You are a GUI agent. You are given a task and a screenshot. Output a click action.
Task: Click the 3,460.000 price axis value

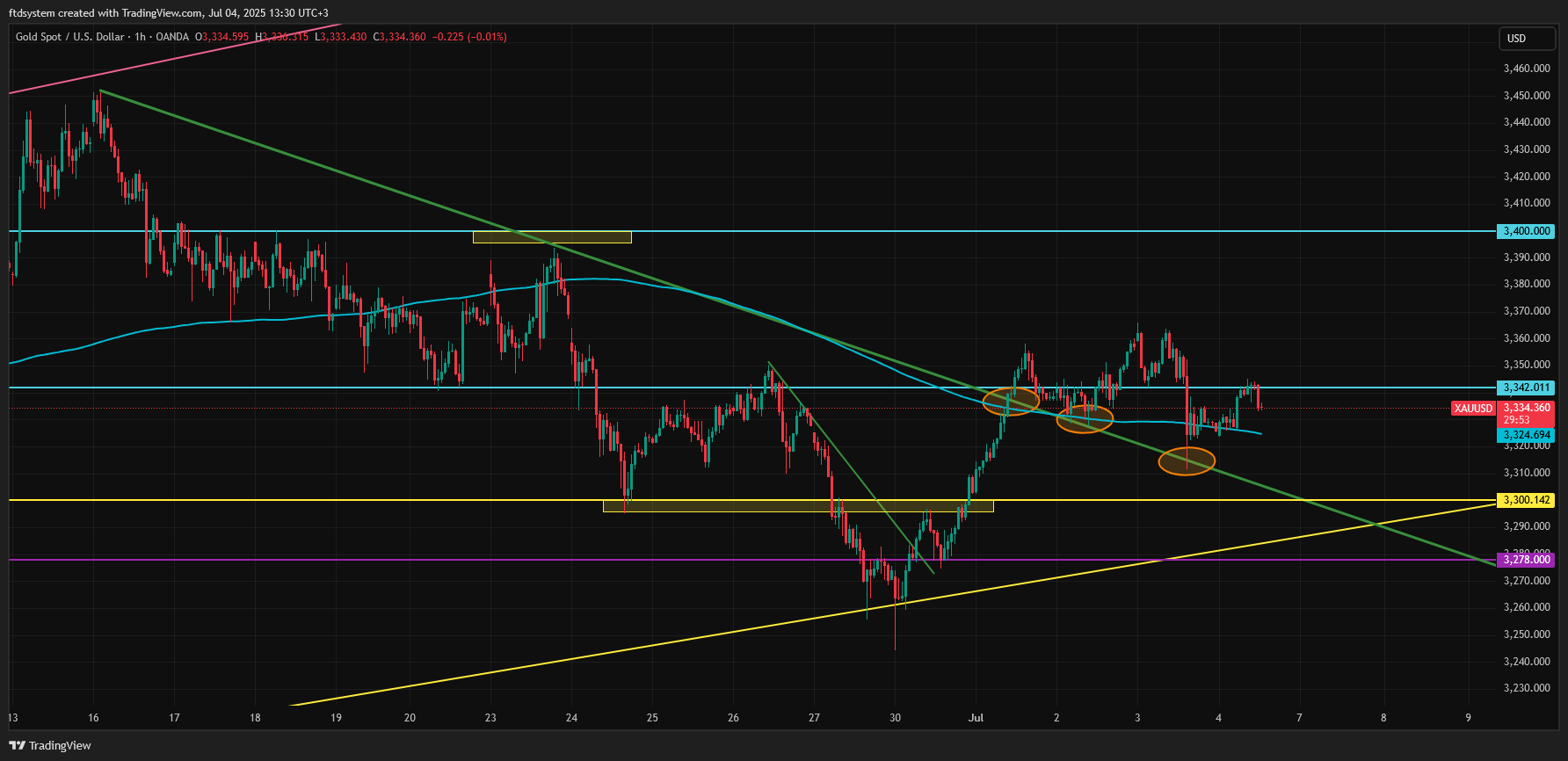(1527, 69)
